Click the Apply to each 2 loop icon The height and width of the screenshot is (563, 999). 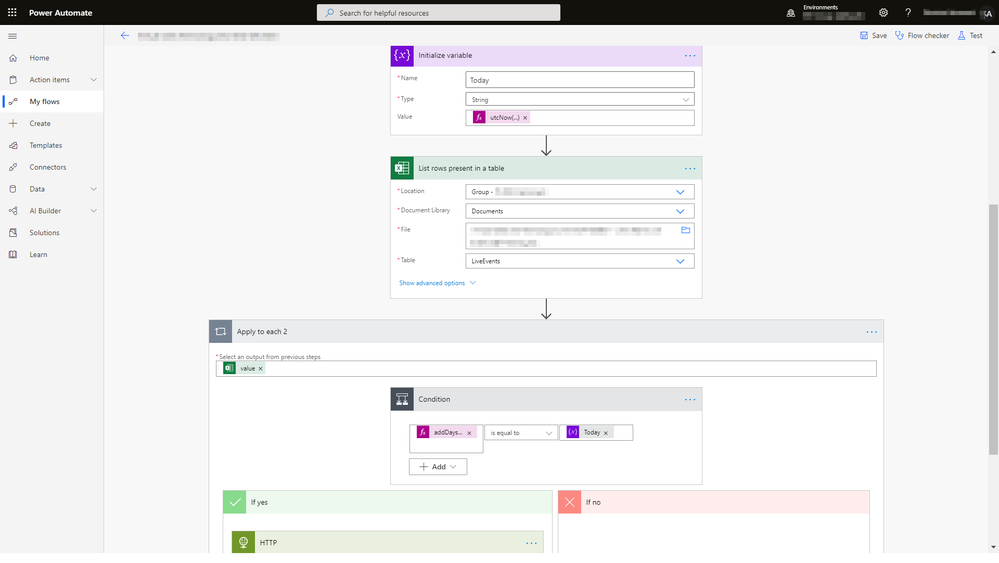click(x=220, y=331)
